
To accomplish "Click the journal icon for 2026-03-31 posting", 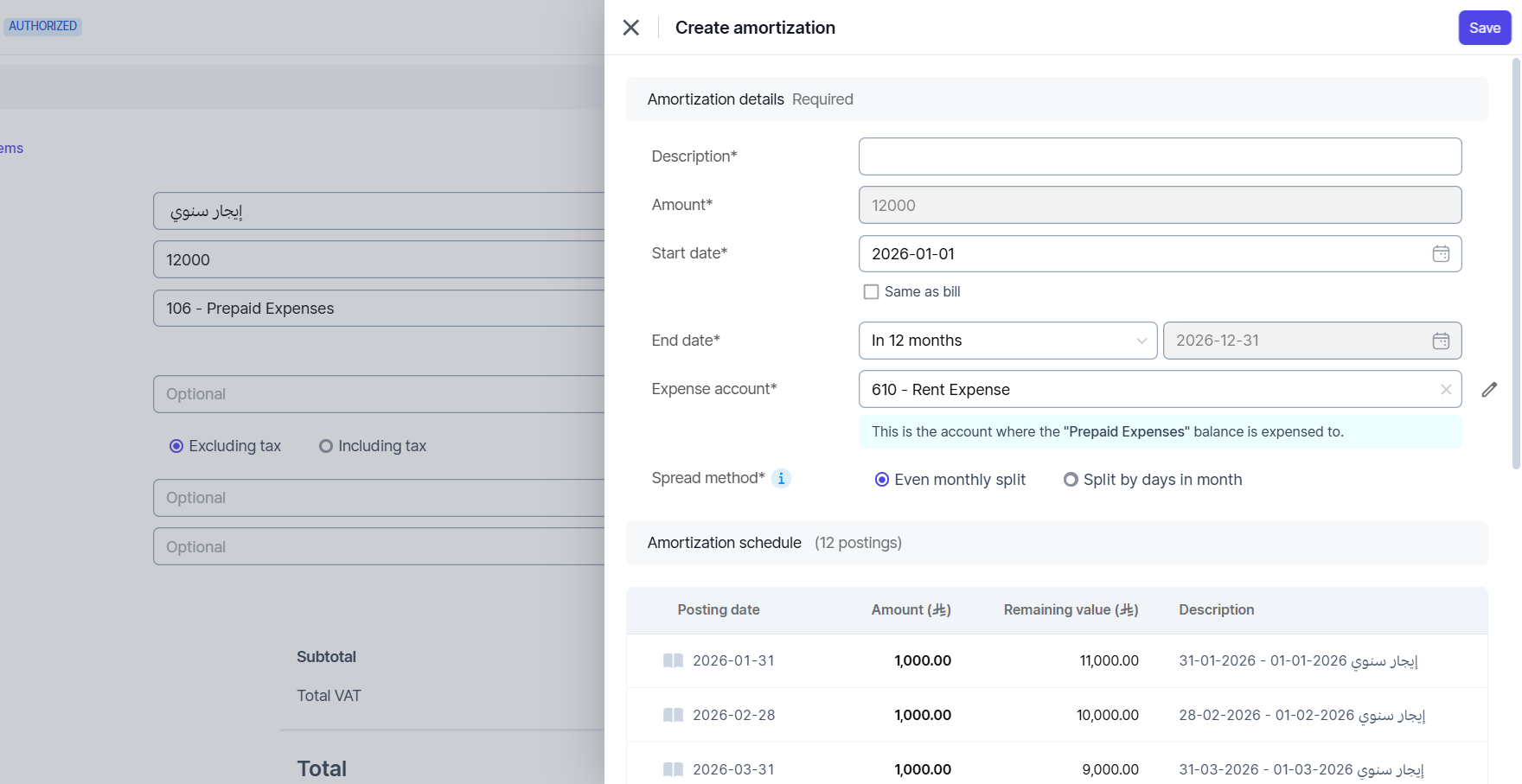I will pyautogui.click(x=673, y=769).
